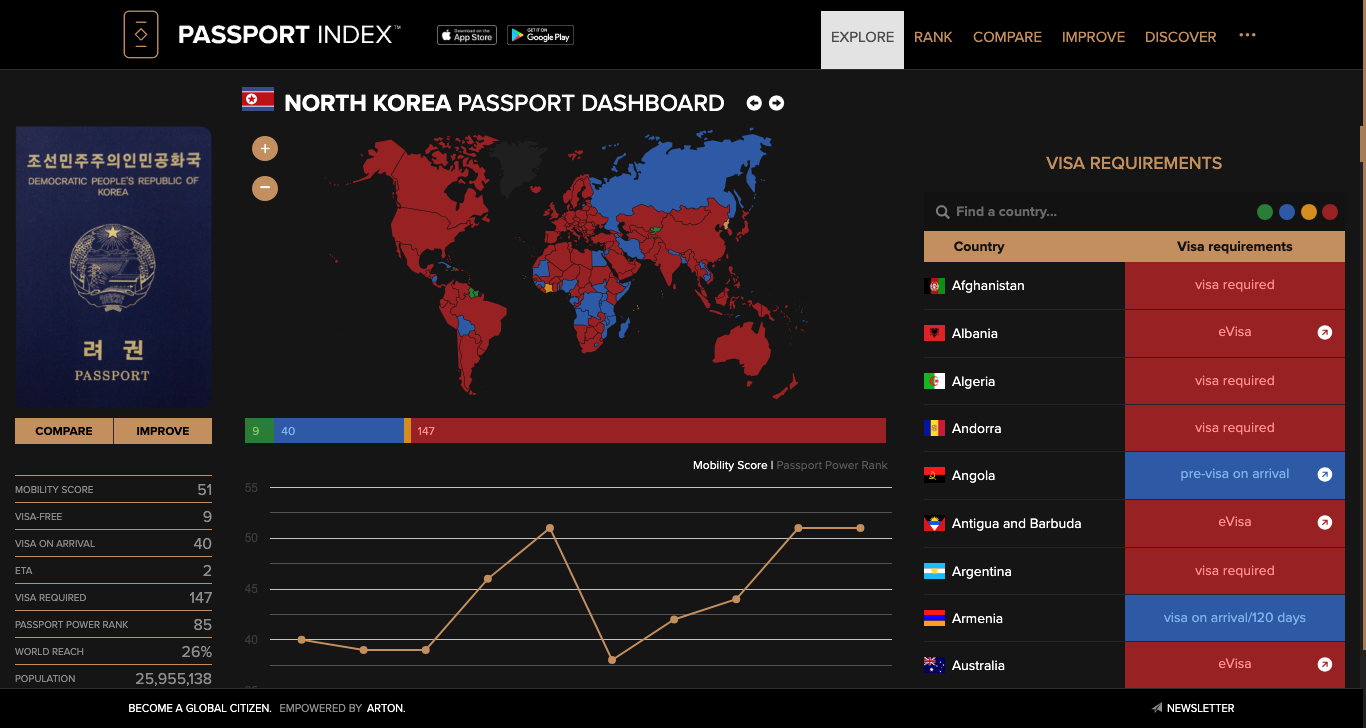Click the Afghanistan flag icon
Image resolution: width=1366 pixels, height=728 pixels.
pos(935,286)
